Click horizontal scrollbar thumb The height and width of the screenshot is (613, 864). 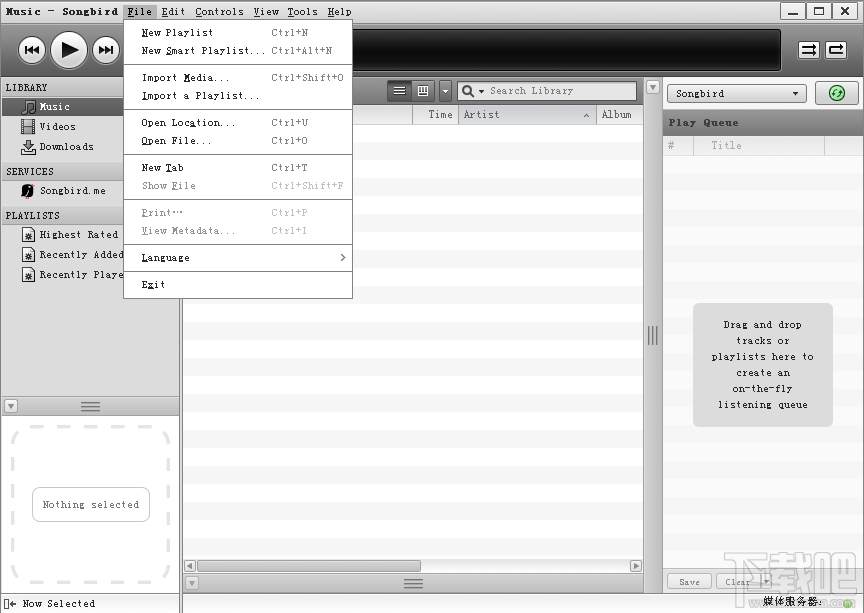309,566
